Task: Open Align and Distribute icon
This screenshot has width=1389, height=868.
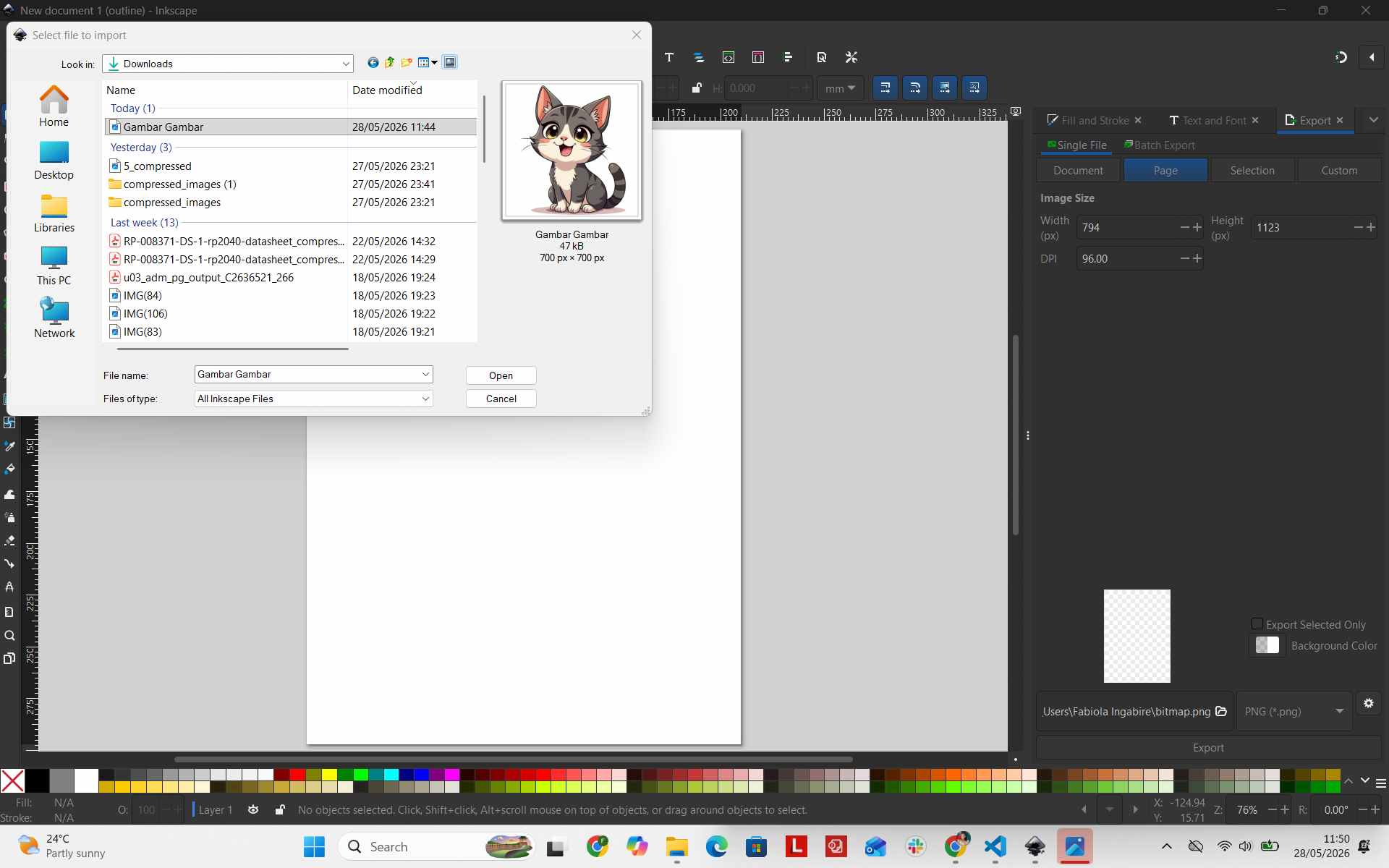Action: click(x=788, y=57)
